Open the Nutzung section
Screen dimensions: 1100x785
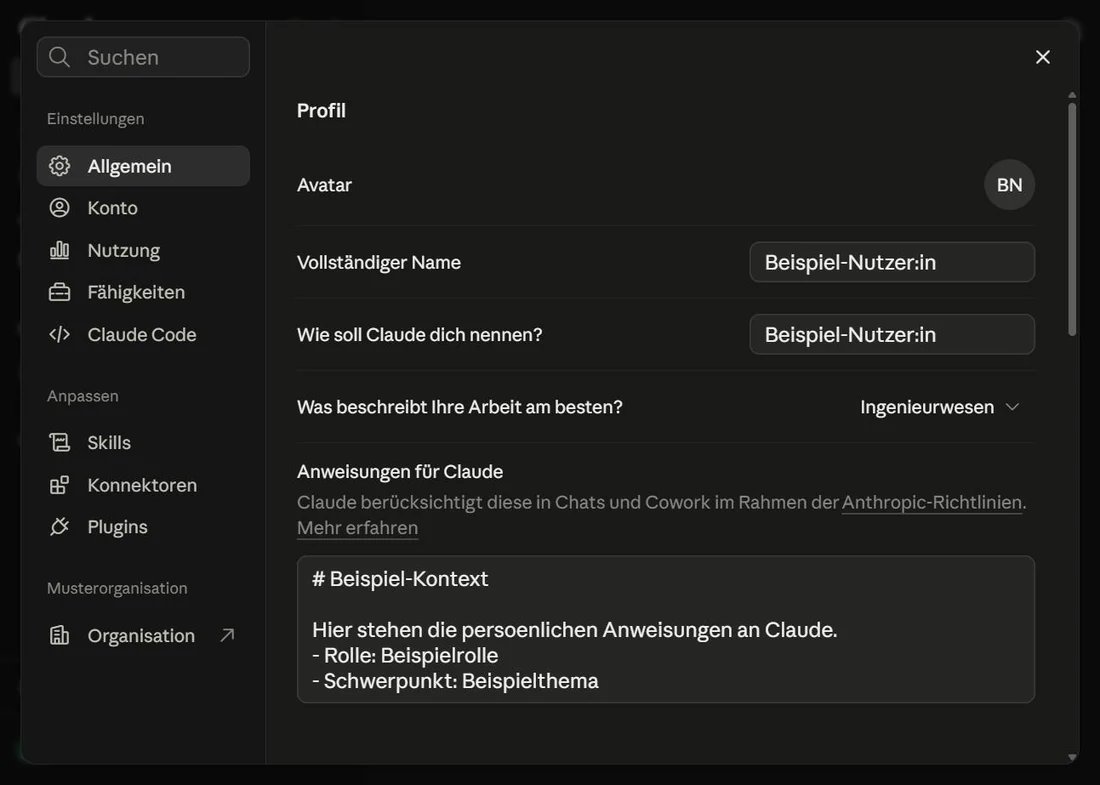pos(143,250)
